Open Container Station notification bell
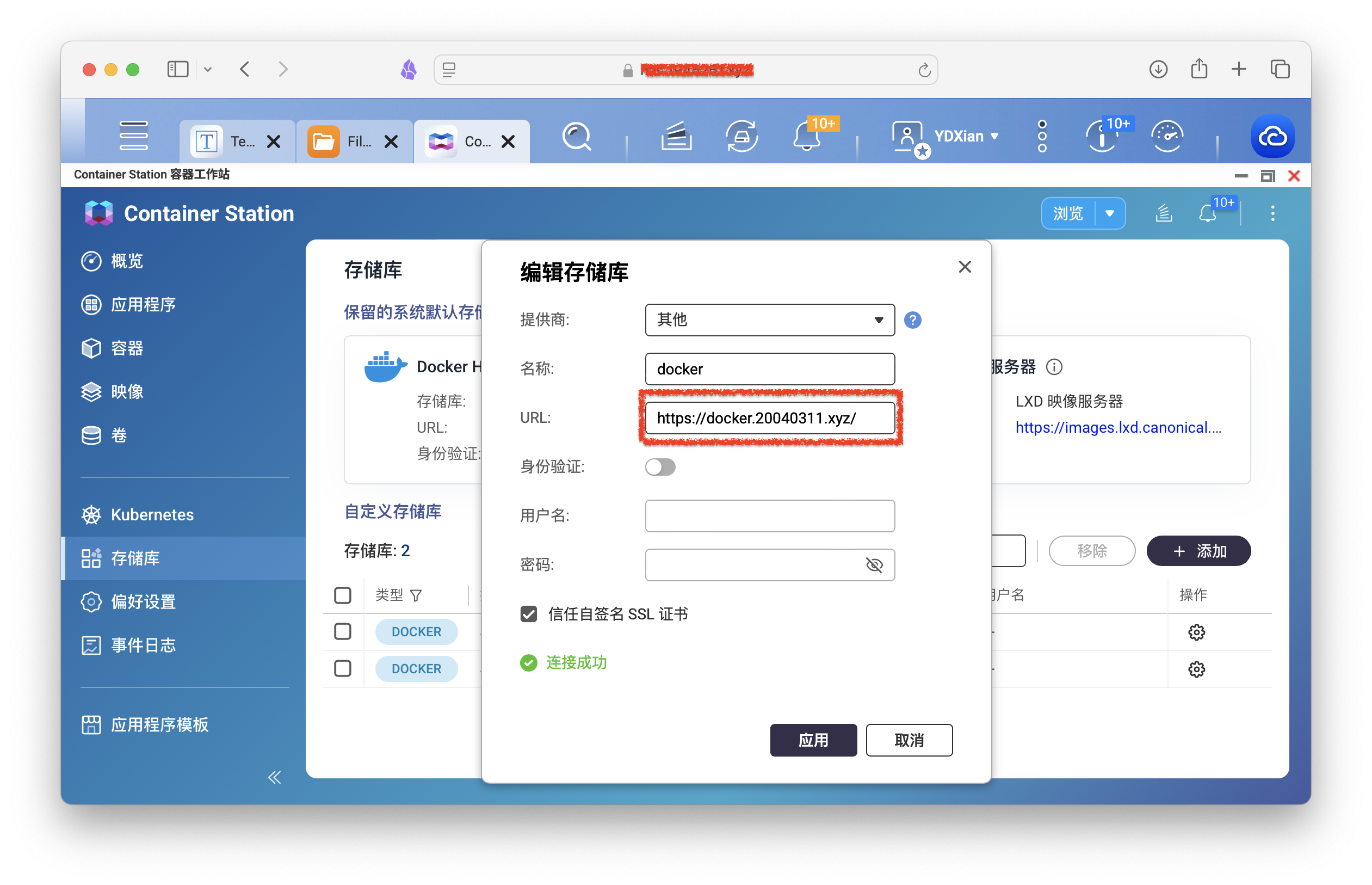Screen dimensions: 1372x885 coord(1207,213)
